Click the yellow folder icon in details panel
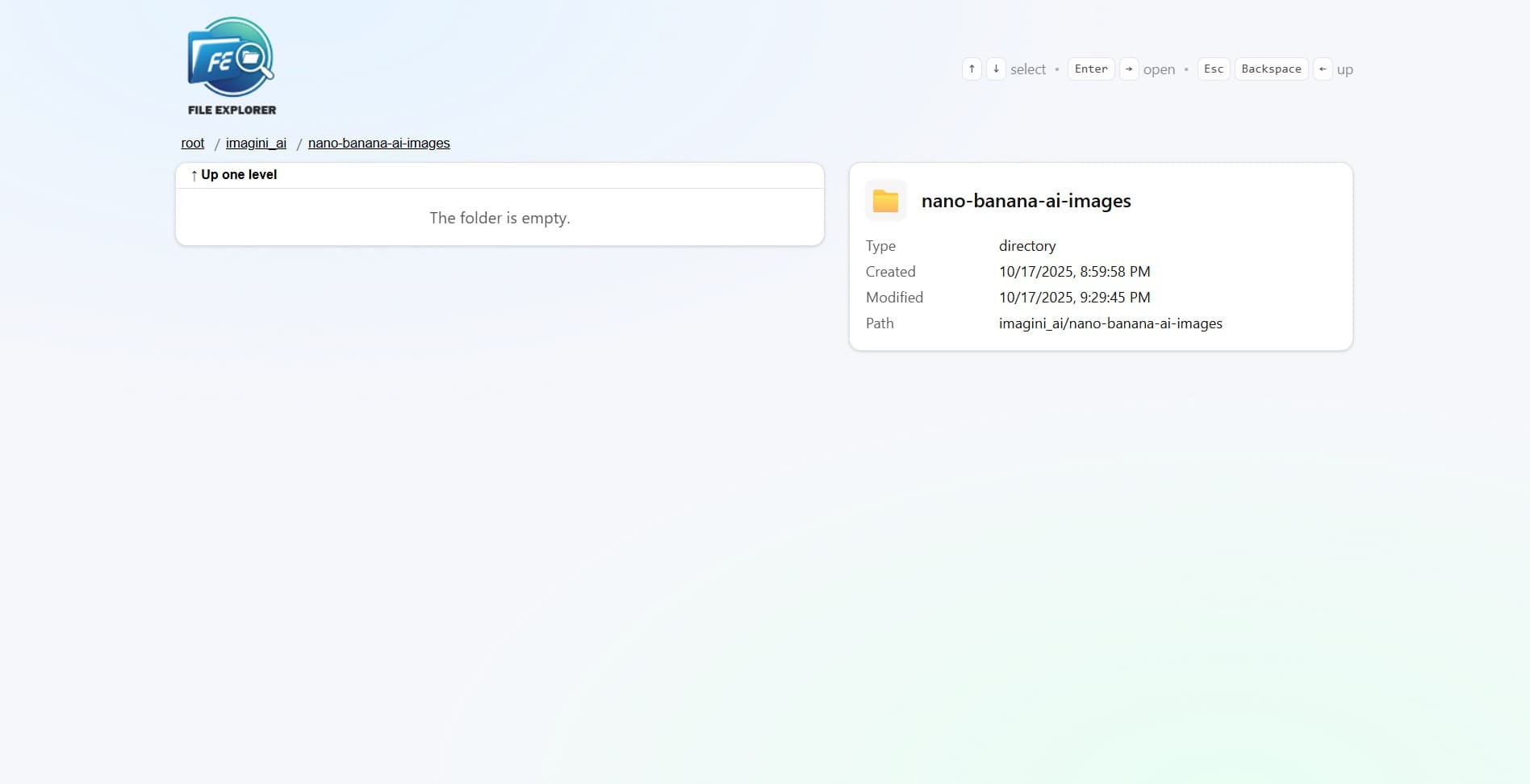1530x784 pixels. click(885, 201)
